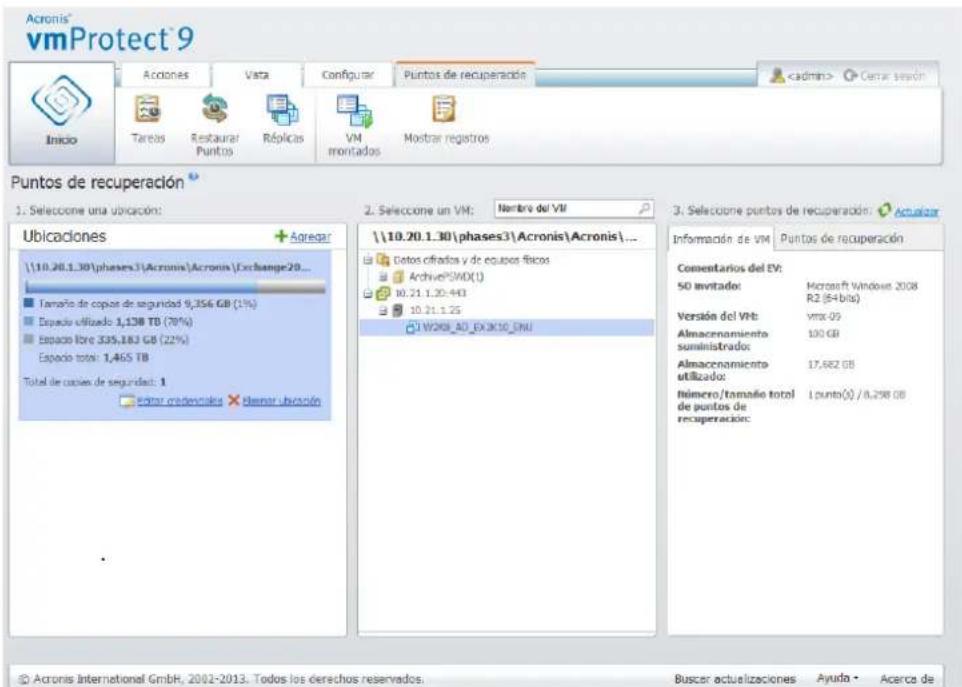Click the Agregar link

[x=310, y=237]
